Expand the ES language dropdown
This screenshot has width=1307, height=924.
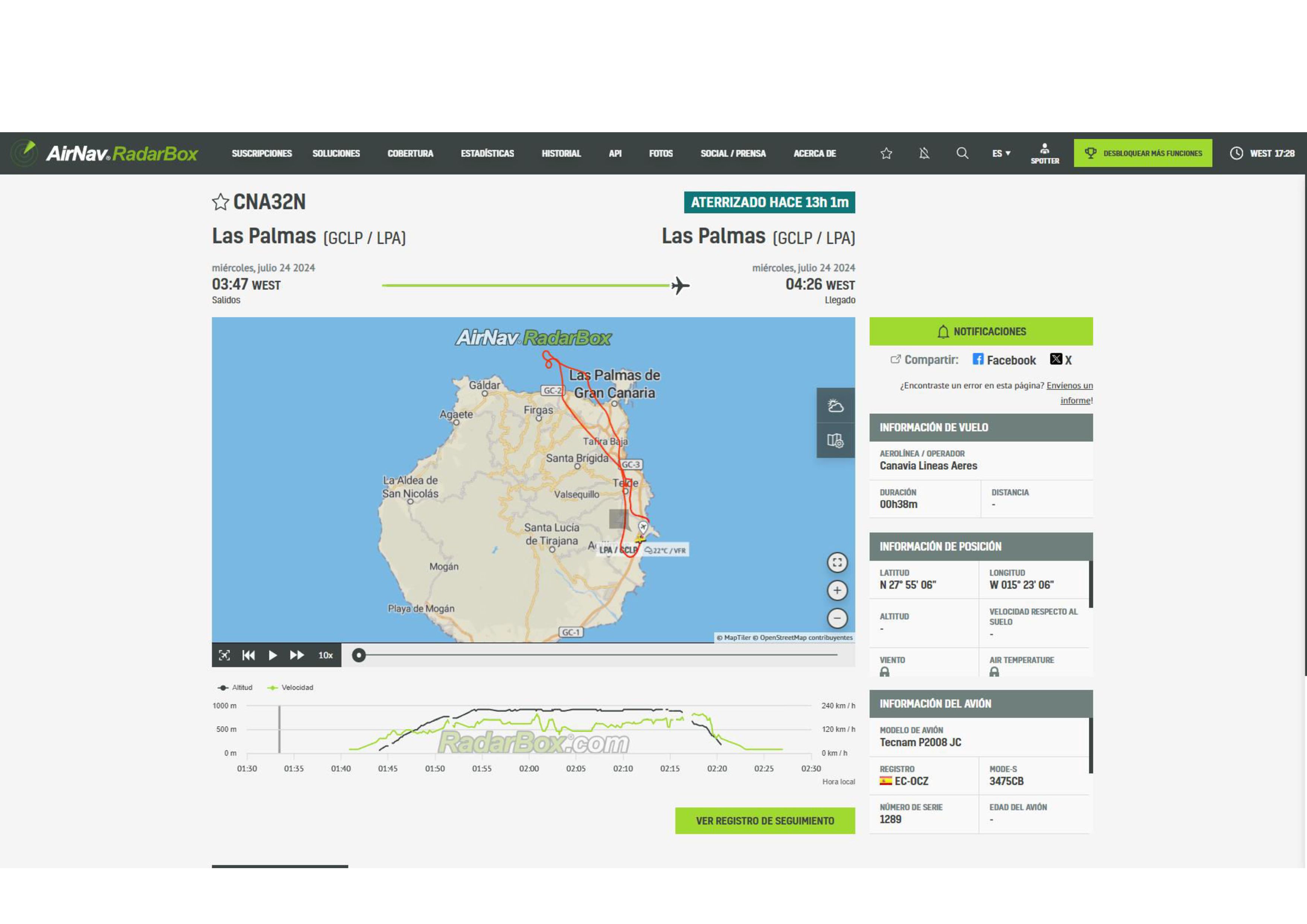[x=1001, y=153]
